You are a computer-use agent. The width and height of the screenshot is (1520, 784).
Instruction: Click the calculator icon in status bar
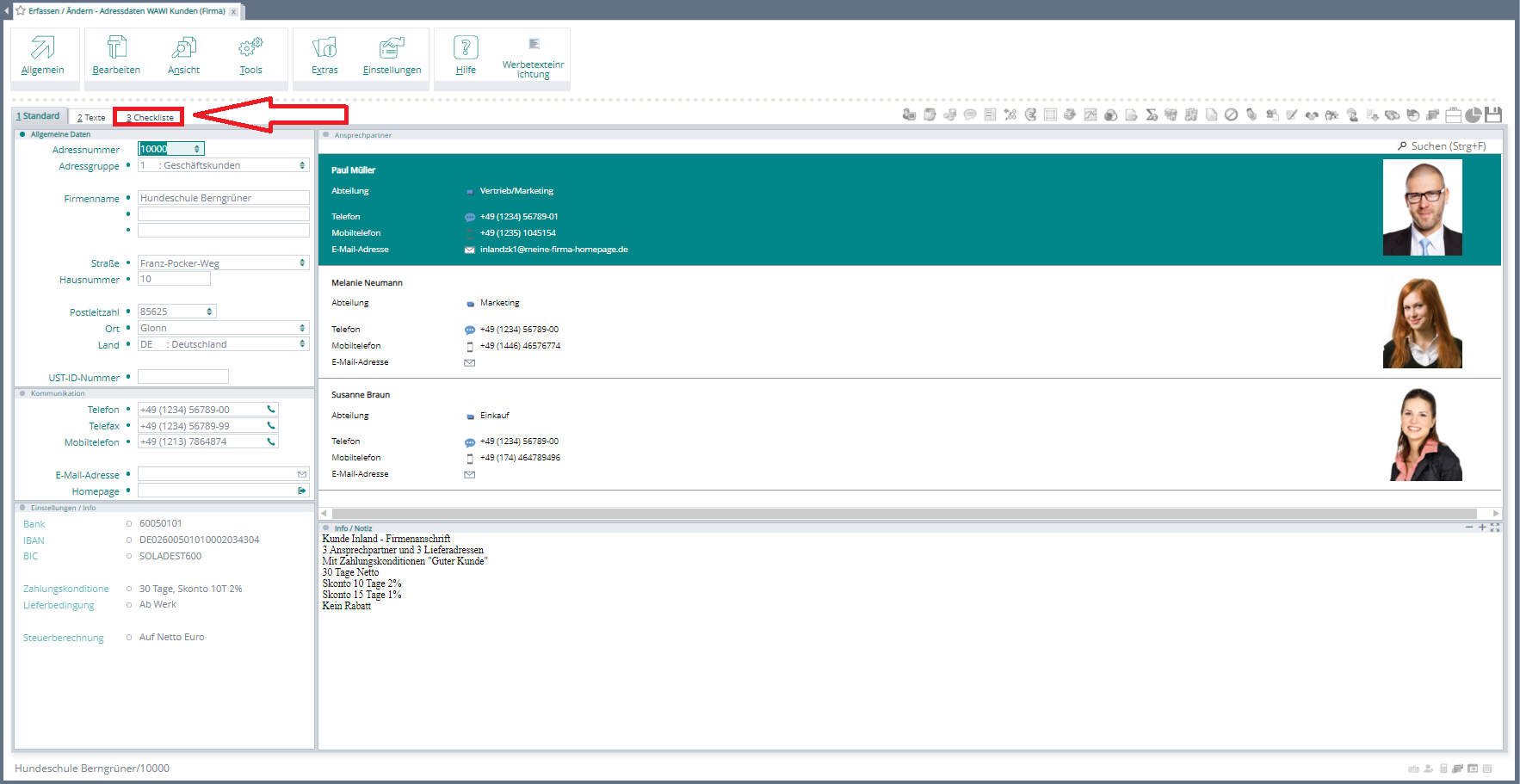[x=1443, y=769]
